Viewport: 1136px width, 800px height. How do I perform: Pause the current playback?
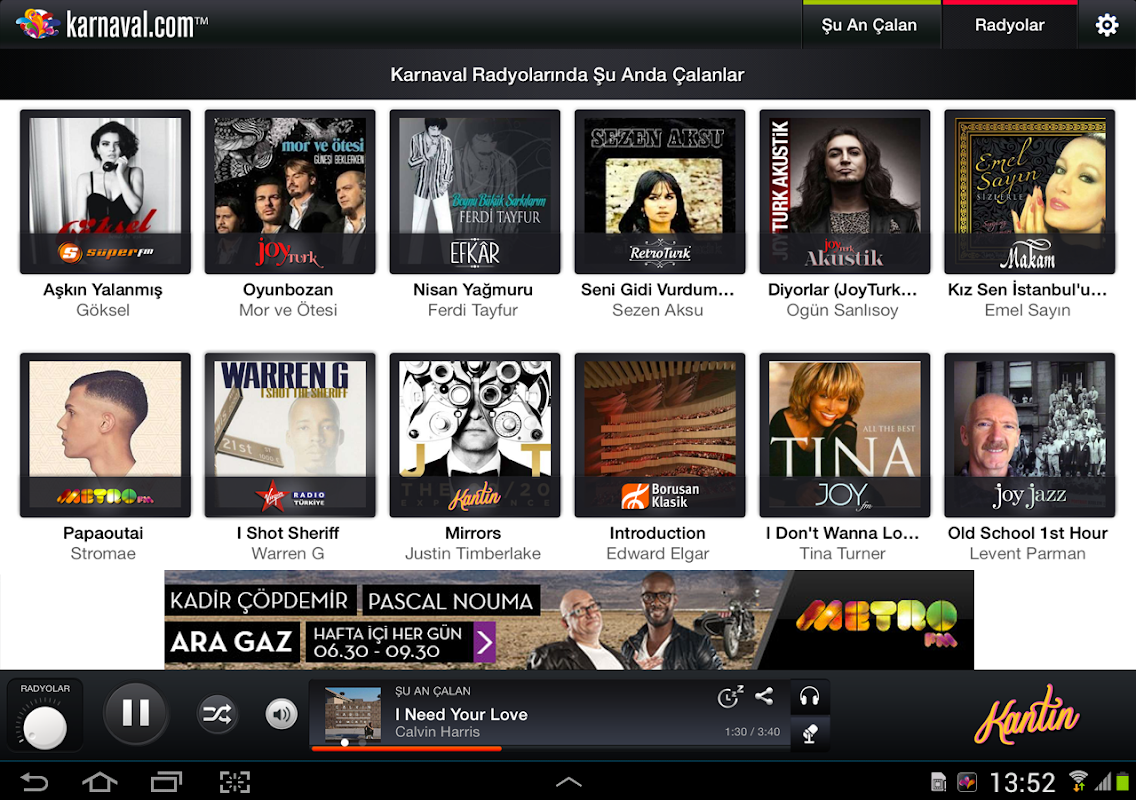135,713
